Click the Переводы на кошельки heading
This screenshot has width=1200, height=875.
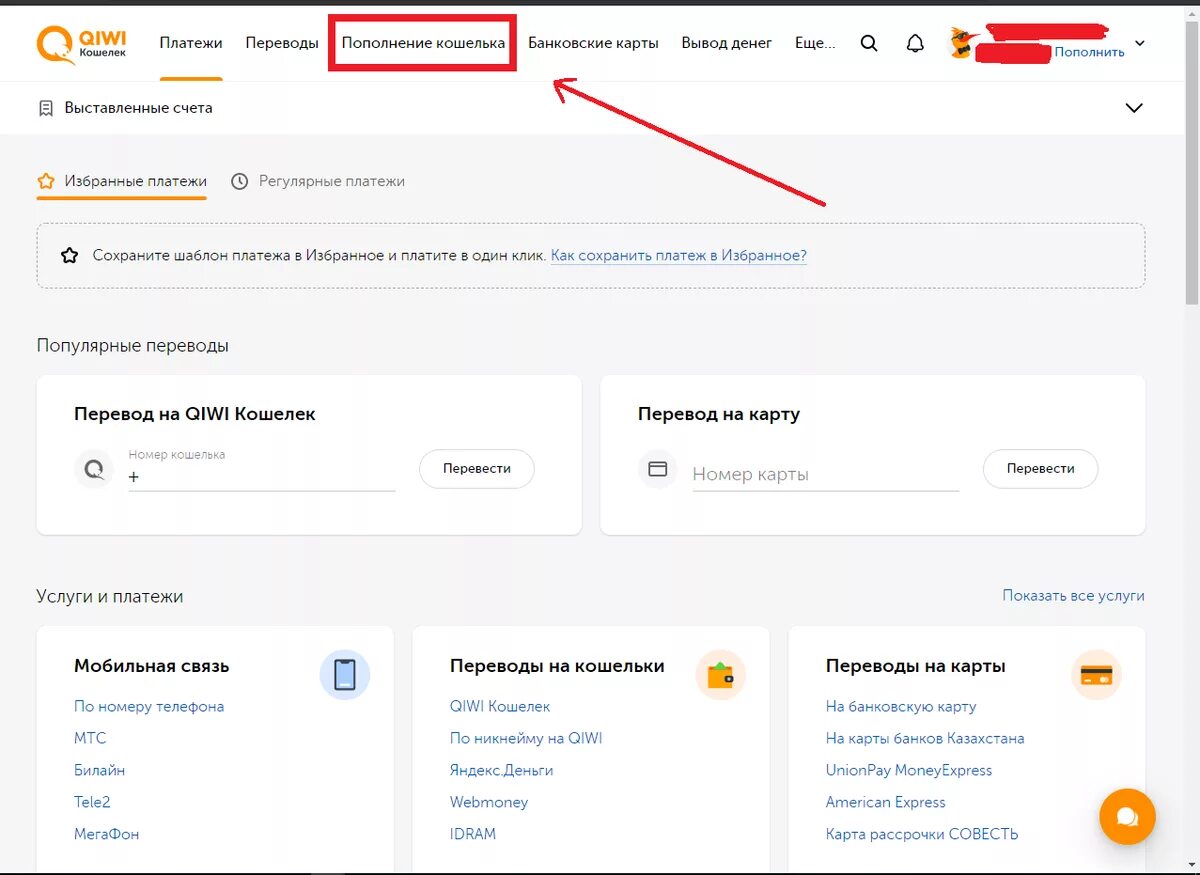(x=557, y=666)
